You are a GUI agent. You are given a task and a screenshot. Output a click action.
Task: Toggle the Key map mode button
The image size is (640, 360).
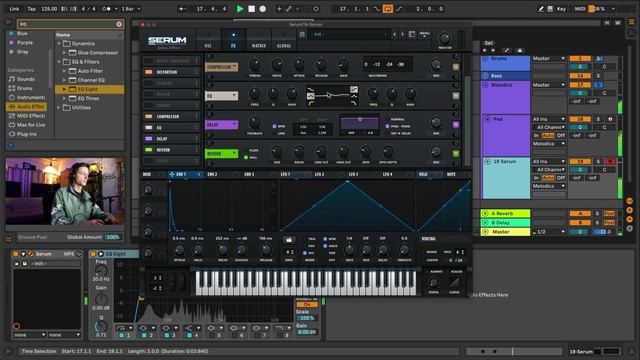[x=562, y=9]
